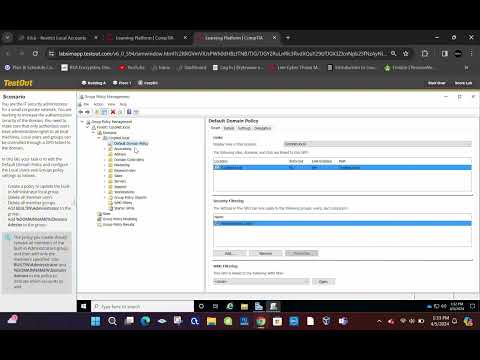Collapse the Group Policy Management root node
The width and height of the screenshot is (480, 360).
82,122
